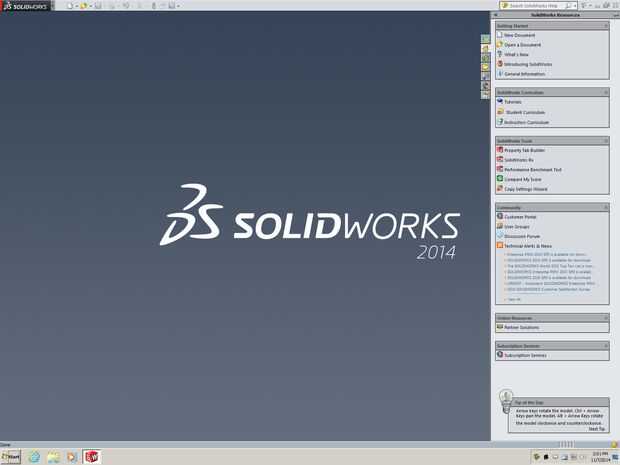Open the General Information link
The height and width of the screenshot is (465, 620).
point(524,74)
